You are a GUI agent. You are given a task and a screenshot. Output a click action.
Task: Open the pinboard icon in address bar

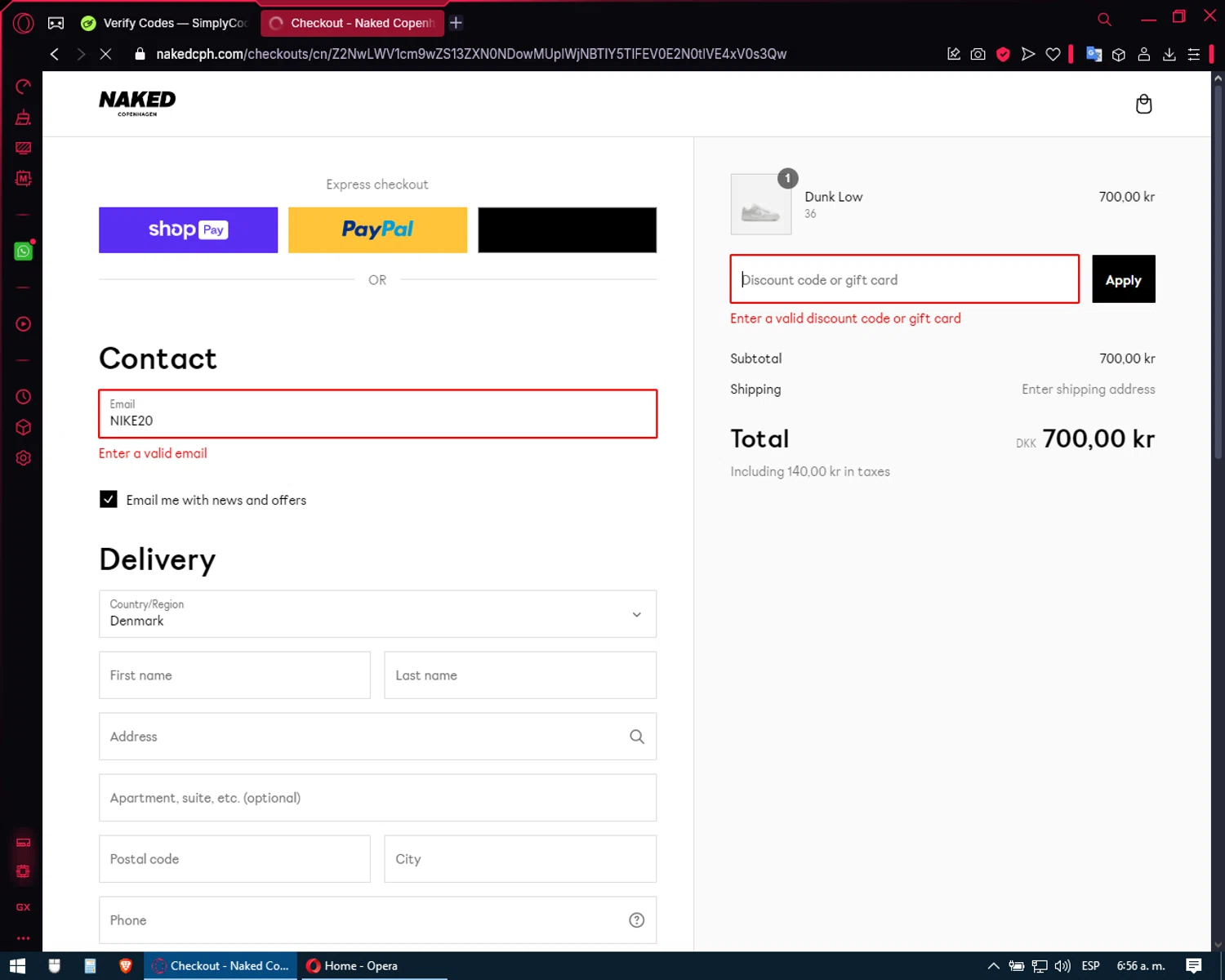click(x=953, y=54)
